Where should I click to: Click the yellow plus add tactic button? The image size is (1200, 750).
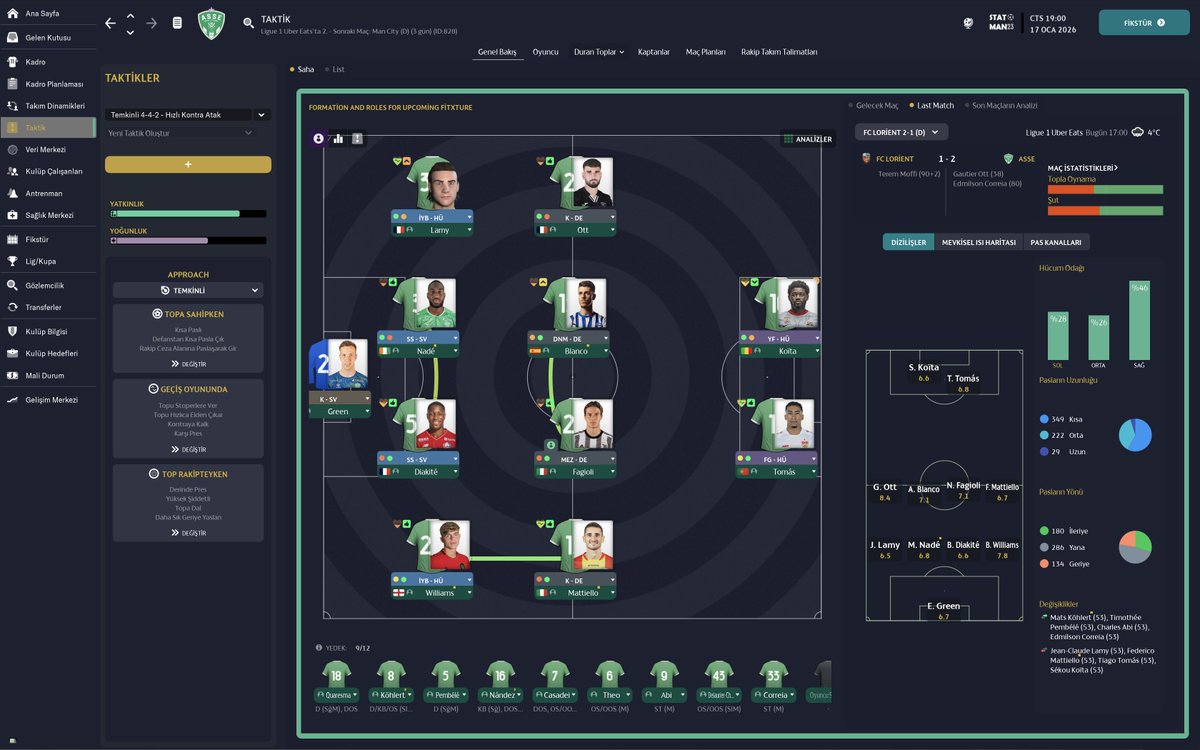click(x=188, y=164)
